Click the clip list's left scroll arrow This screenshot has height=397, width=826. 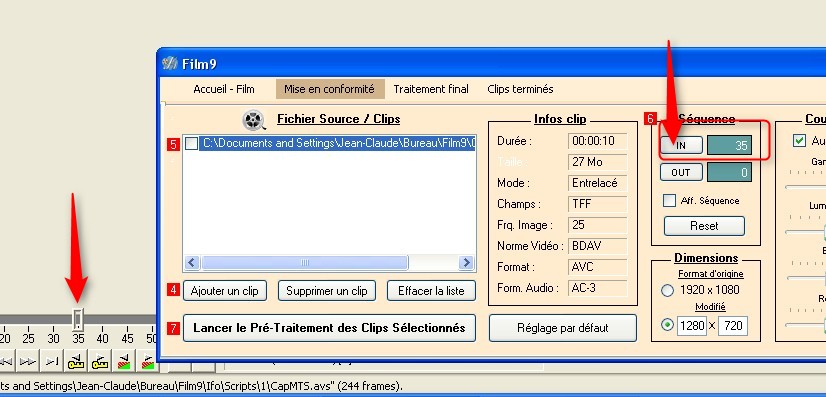tap(192, 263)
